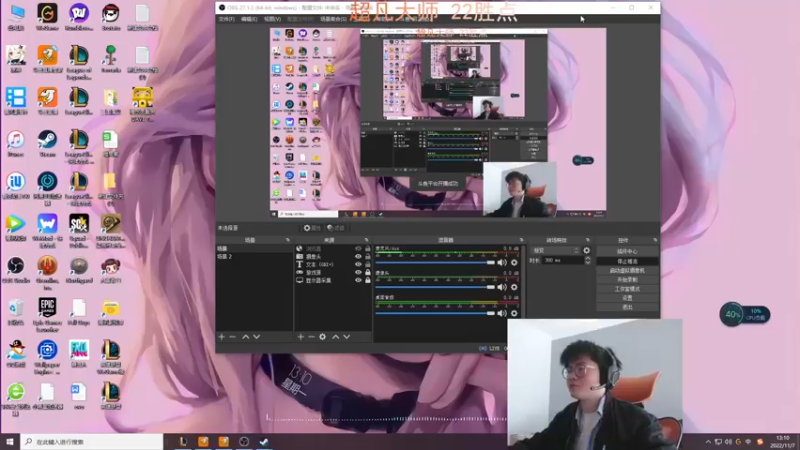Open gear settings for 桌面音频 channel
800x450 pixels.
514,313
